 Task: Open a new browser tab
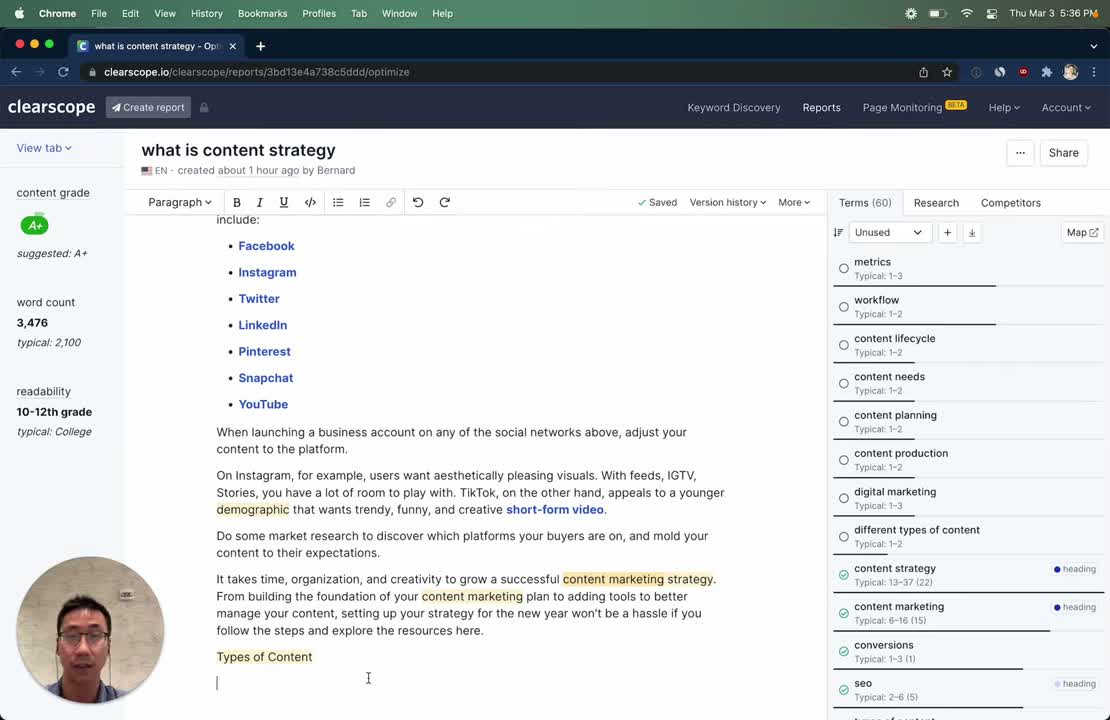point(261,46)
